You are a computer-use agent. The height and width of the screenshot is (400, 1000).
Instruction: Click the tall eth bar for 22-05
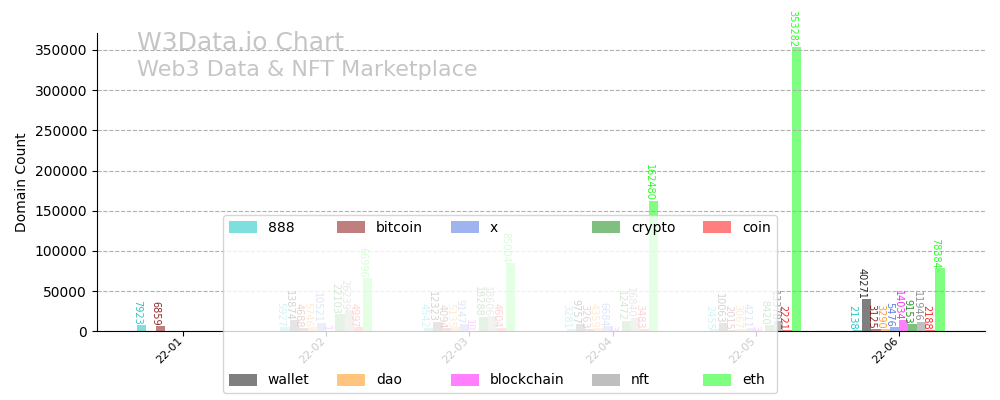[x=797, y=190]
